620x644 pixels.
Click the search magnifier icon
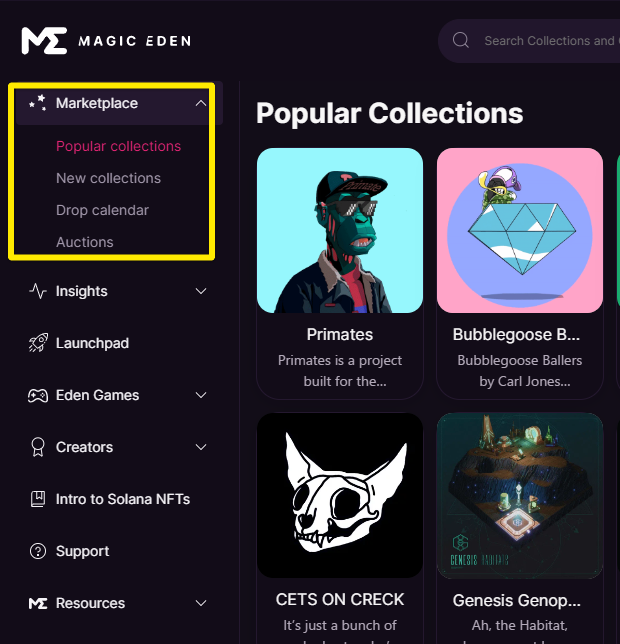click(x=461, y=40)
